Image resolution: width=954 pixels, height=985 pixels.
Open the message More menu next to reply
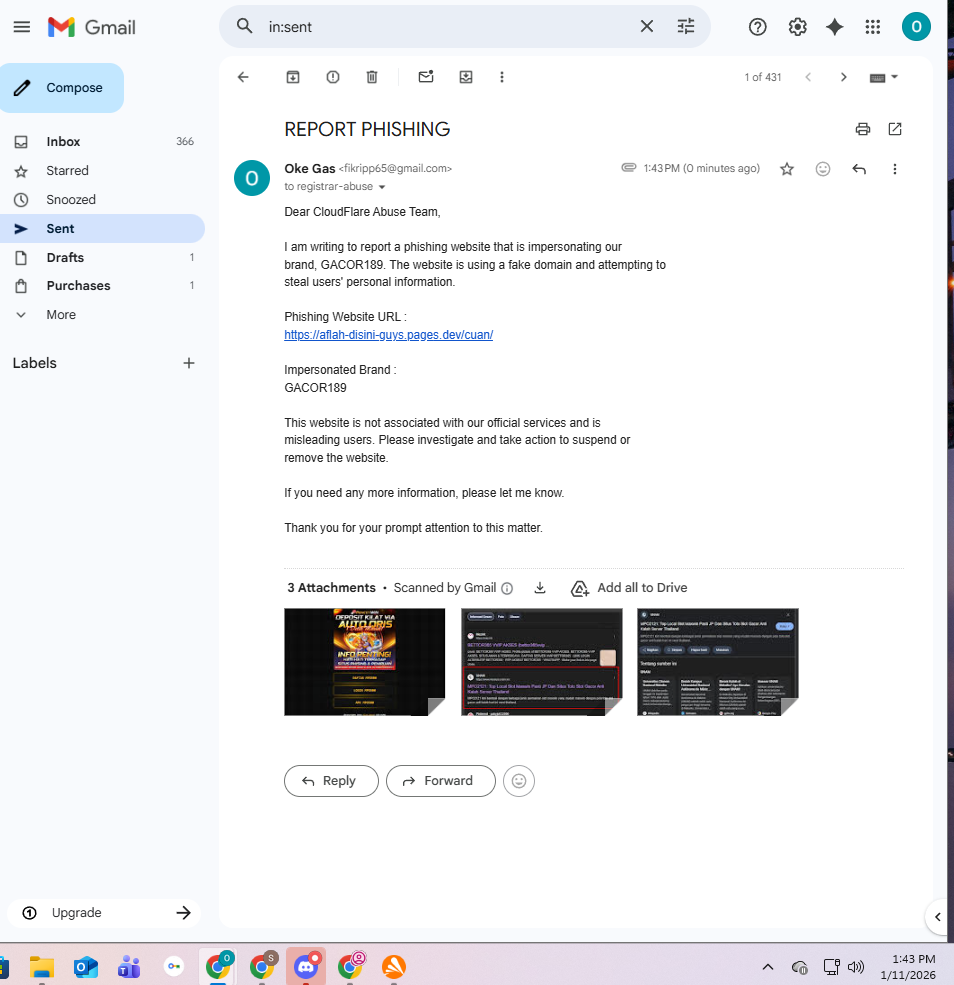[894, 168]
